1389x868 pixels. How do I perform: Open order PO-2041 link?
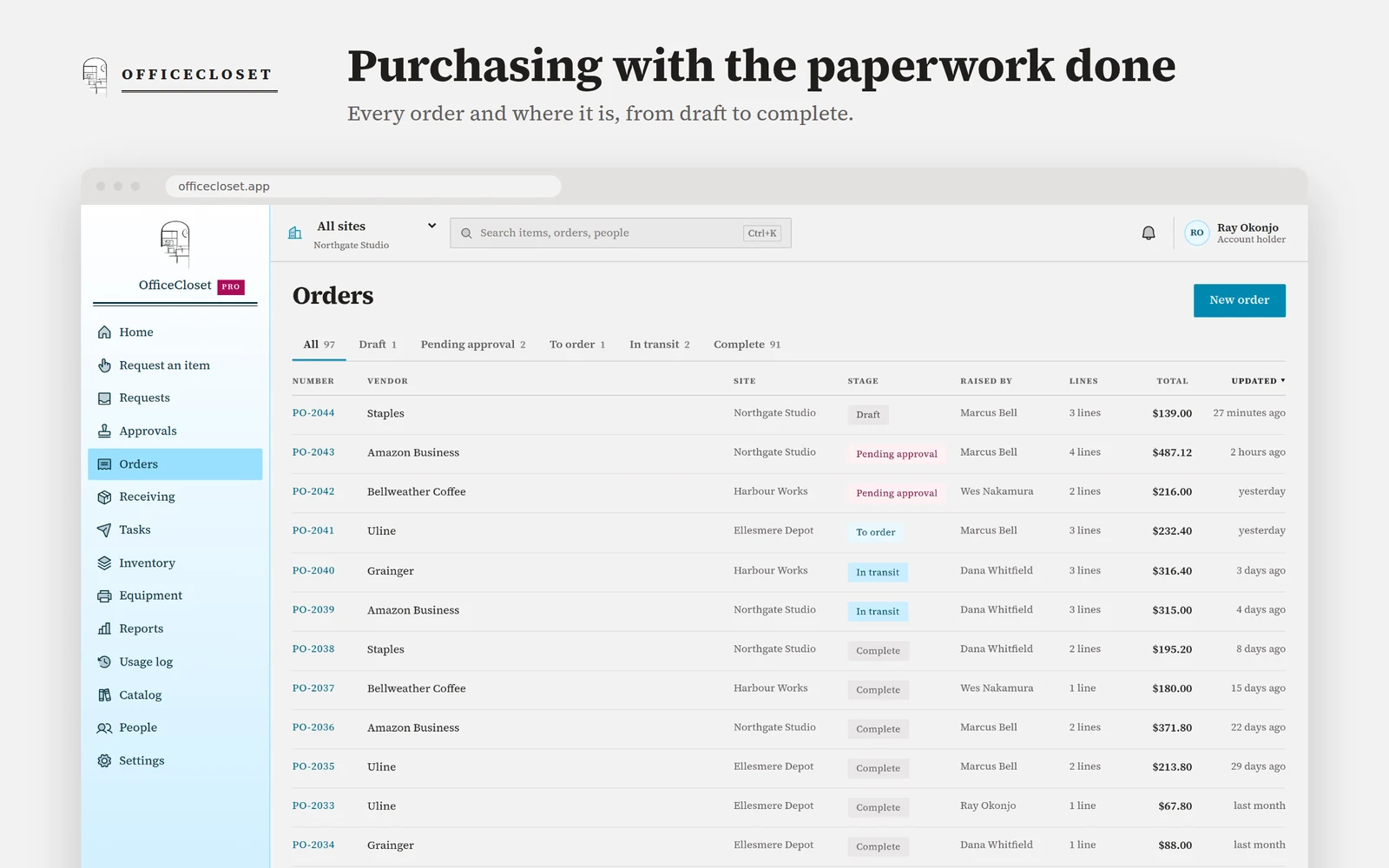[313, 530]
